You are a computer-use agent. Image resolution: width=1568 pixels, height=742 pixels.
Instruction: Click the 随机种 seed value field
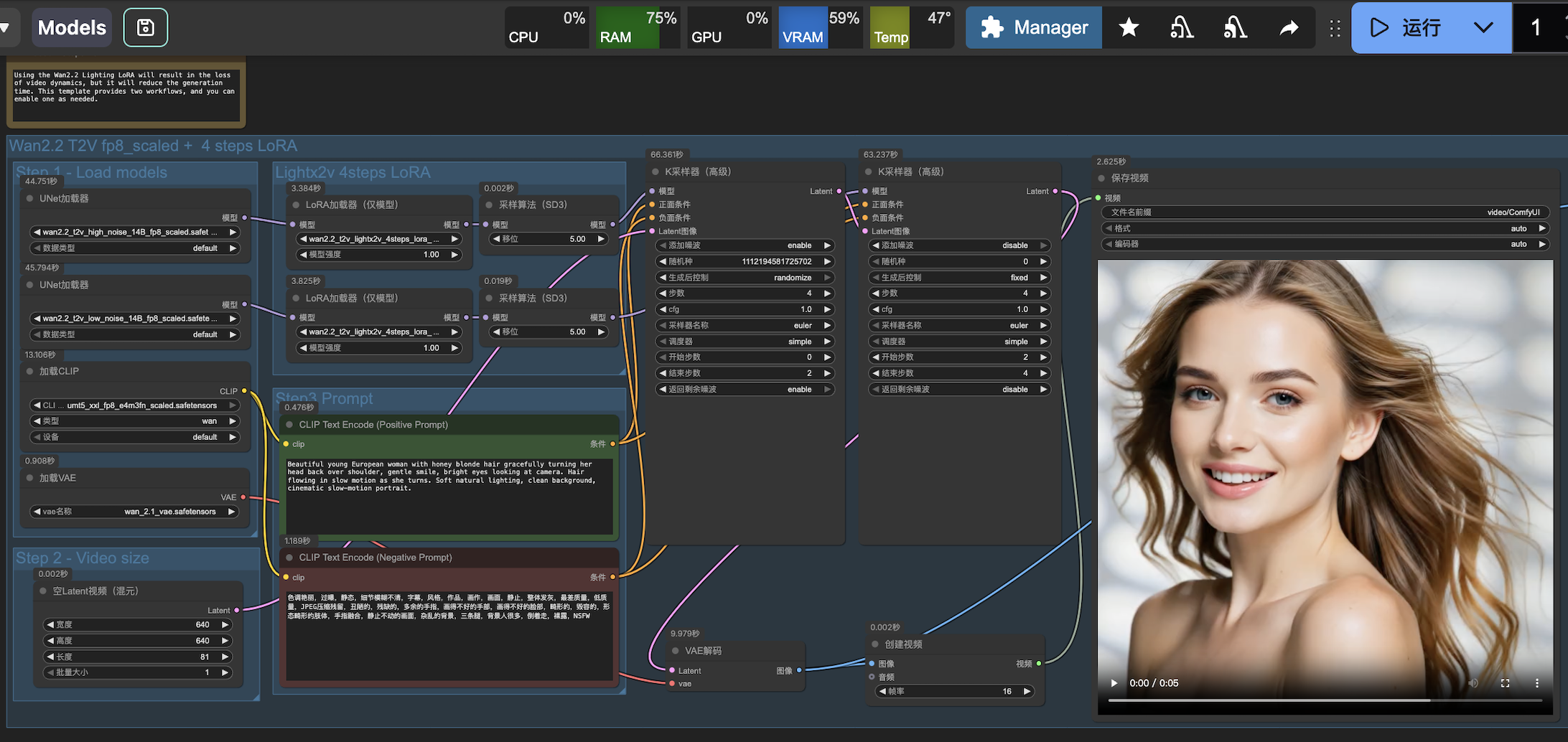pyautogui.click(x=745, y=261)
